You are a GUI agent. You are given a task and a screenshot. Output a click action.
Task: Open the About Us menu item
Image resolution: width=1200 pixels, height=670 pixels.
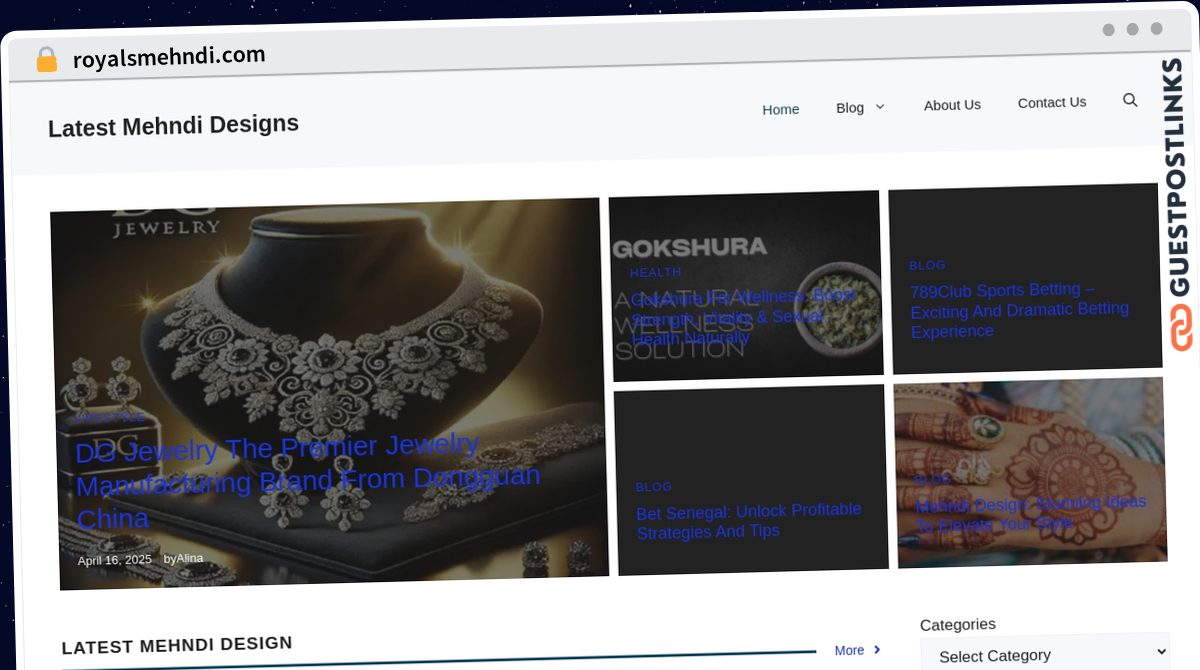click(x=952, y=105)
